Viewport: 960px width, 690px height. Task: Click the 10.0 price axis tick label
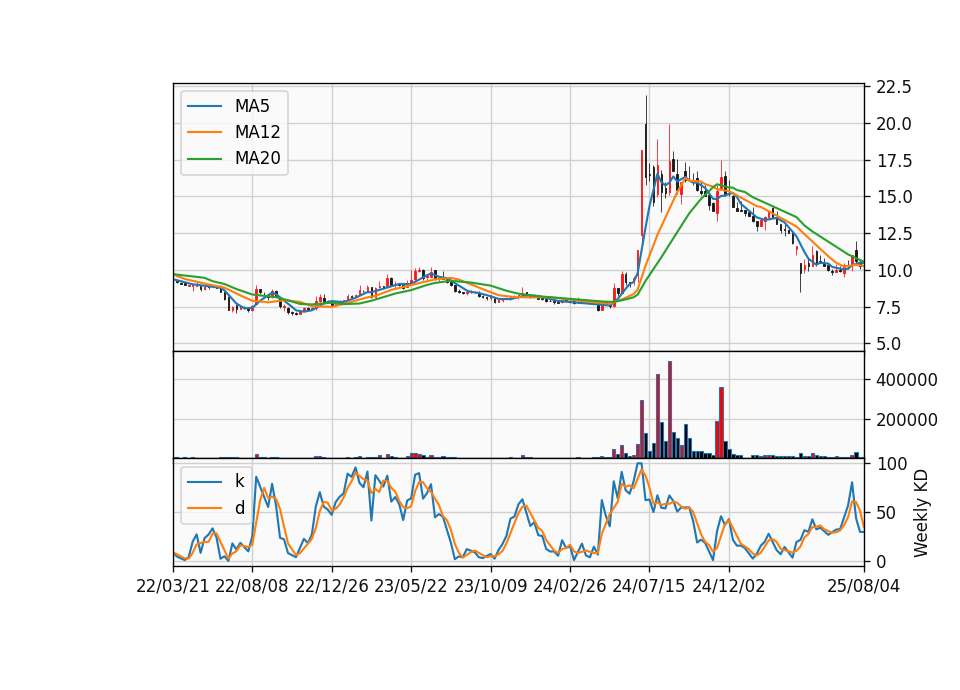893,271
